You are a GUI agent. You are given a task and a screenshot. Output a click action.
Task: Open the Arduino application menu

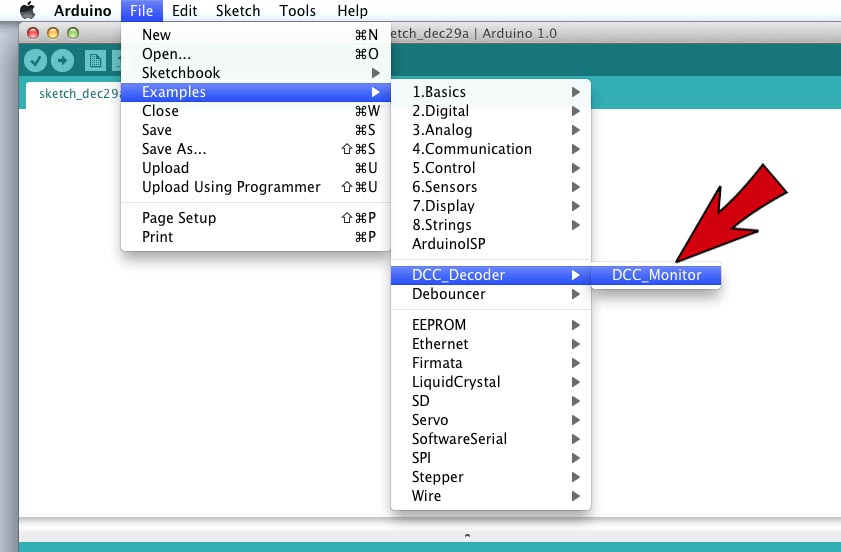click(83, 10)
